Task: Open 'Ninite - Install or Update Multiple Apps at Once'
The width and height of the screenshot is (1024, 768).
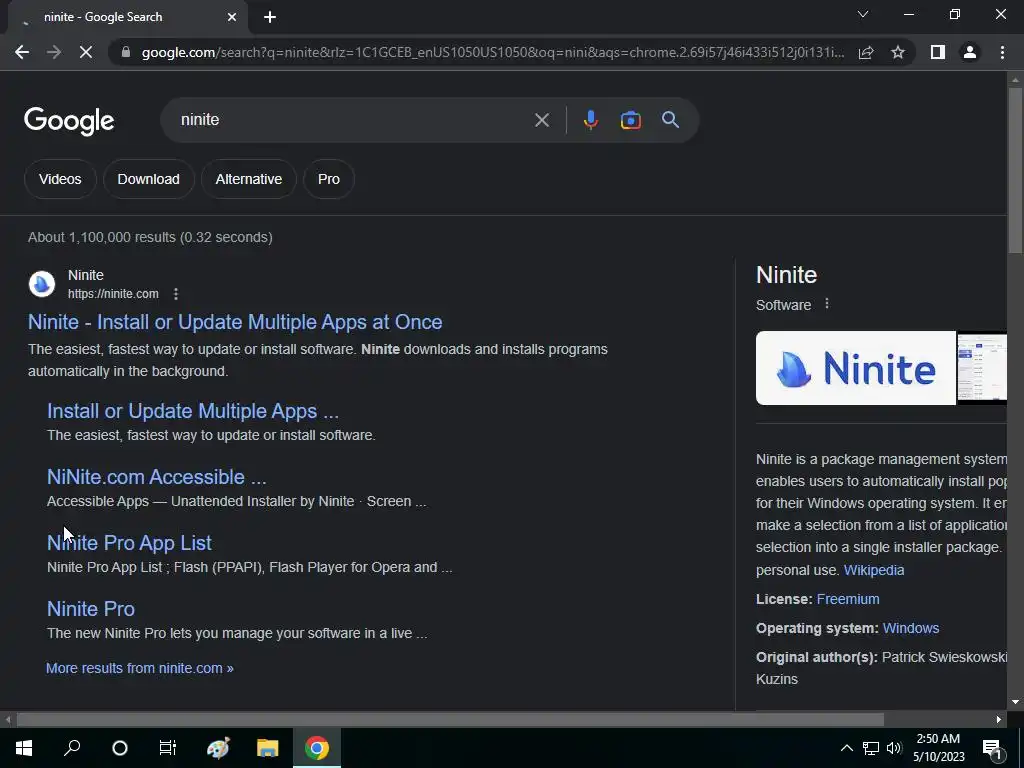Action: [x=235, y=322]
